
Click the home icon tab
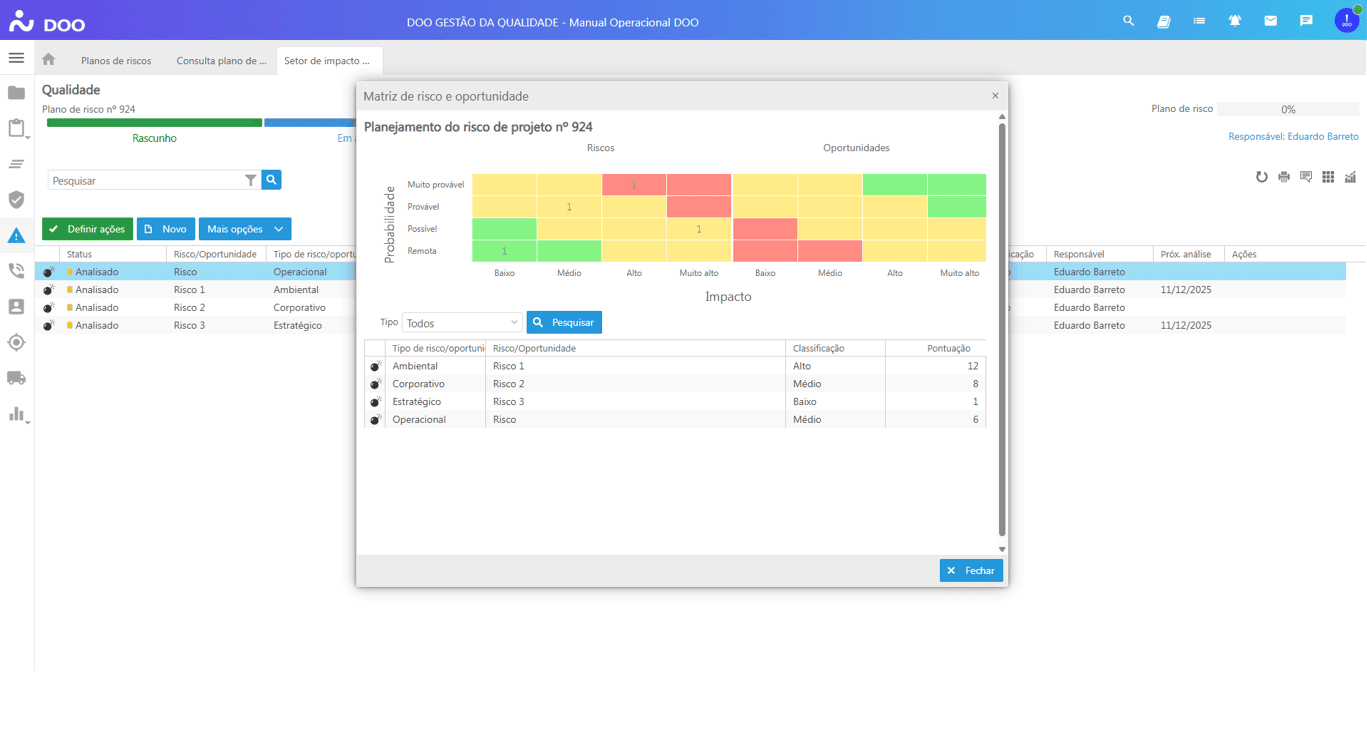48,60
